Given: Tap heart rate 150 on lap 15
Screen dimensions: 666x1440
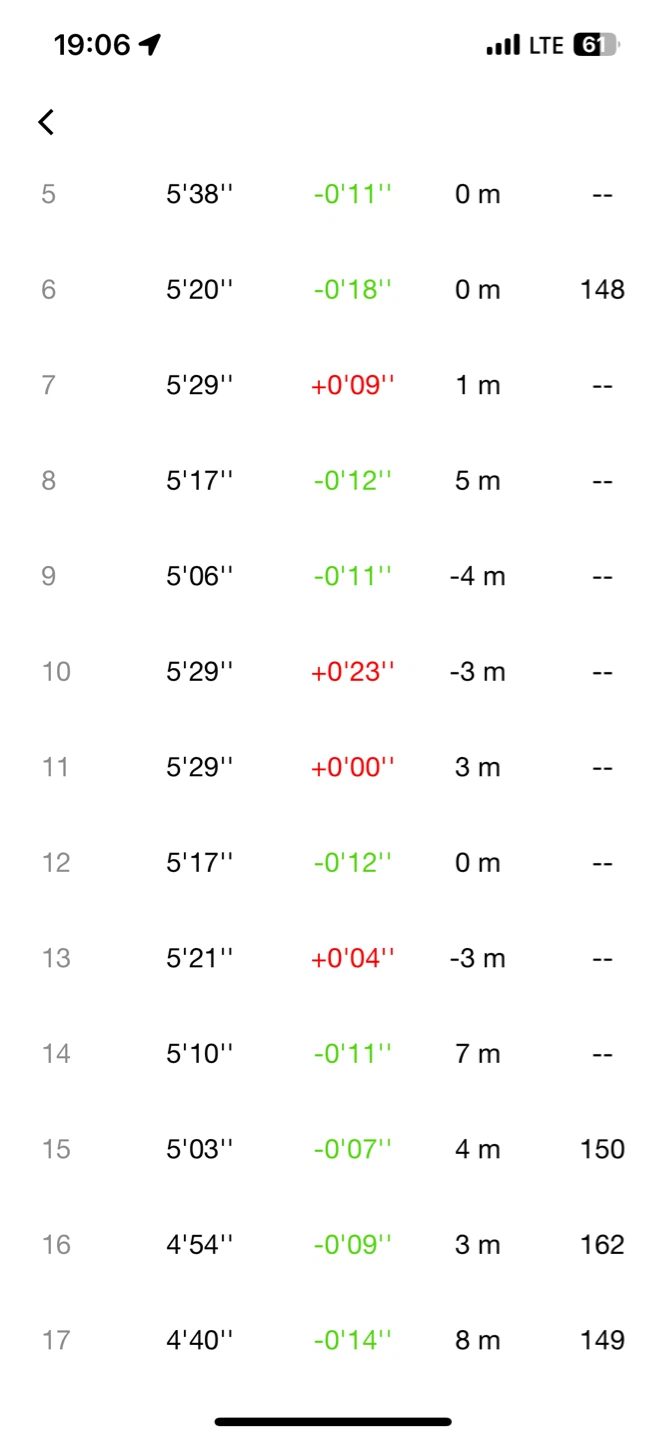Looking at the screenshot, I should point(602,1149).
